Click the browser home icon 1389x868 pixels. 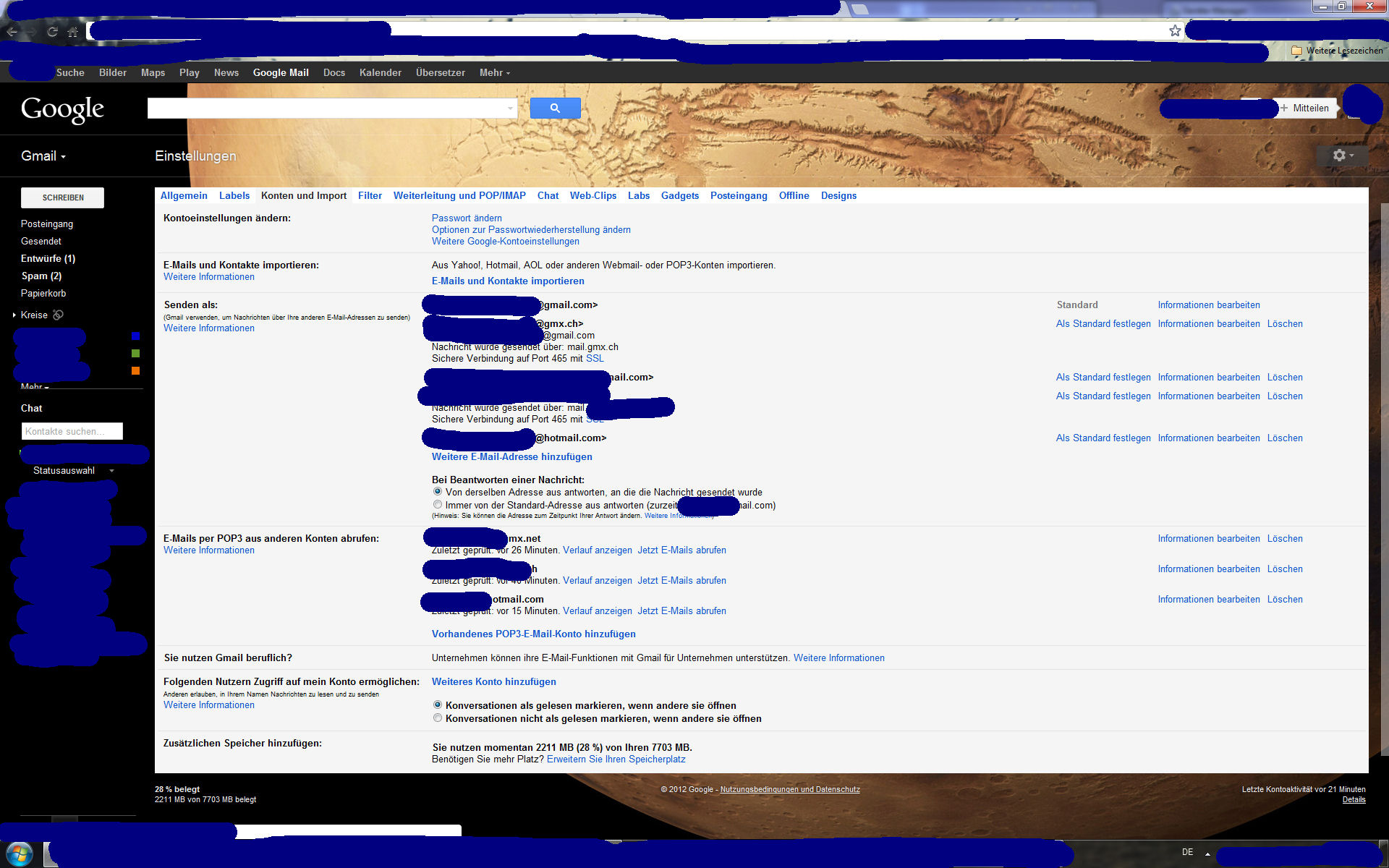72,31
